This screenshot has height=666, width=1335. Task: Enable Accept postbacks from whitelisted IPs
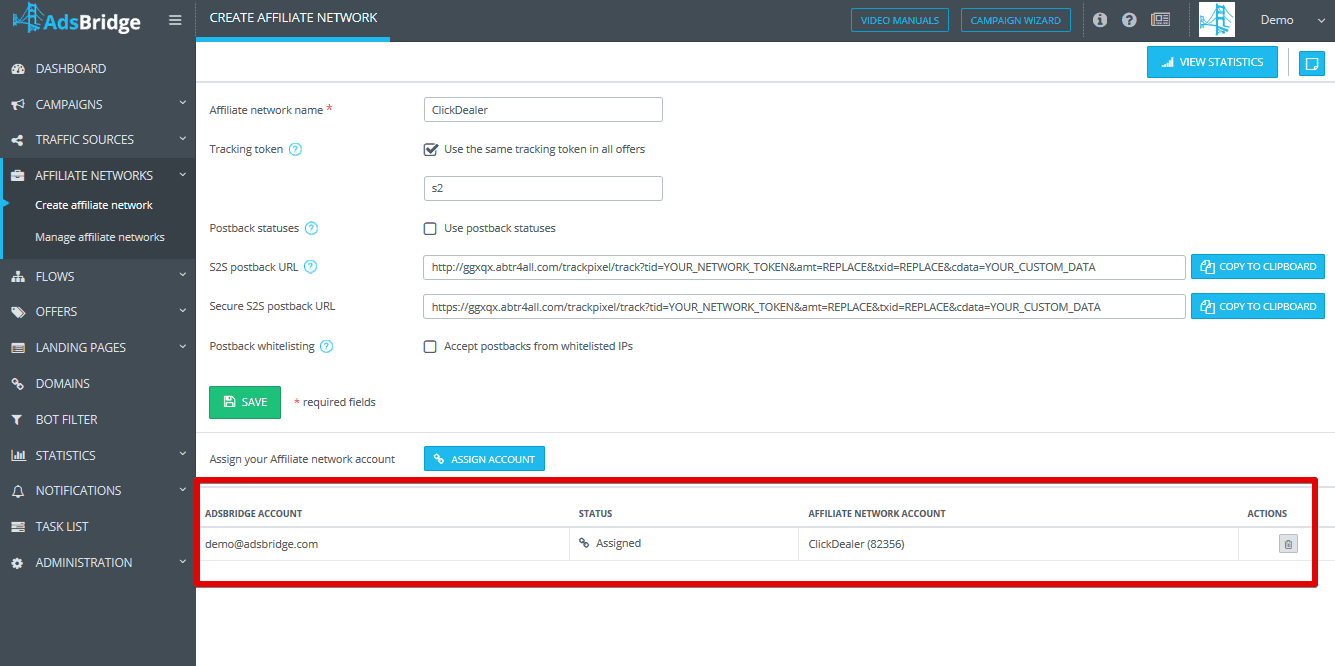pos(431,346)
